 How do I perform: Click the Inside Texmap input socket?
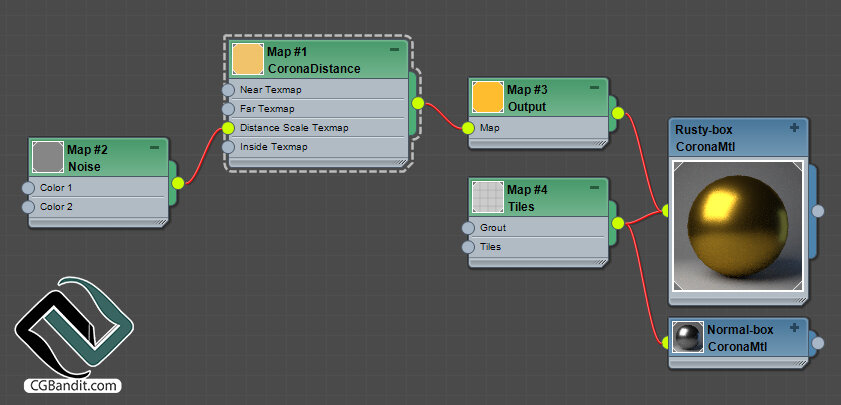(228, 146)
